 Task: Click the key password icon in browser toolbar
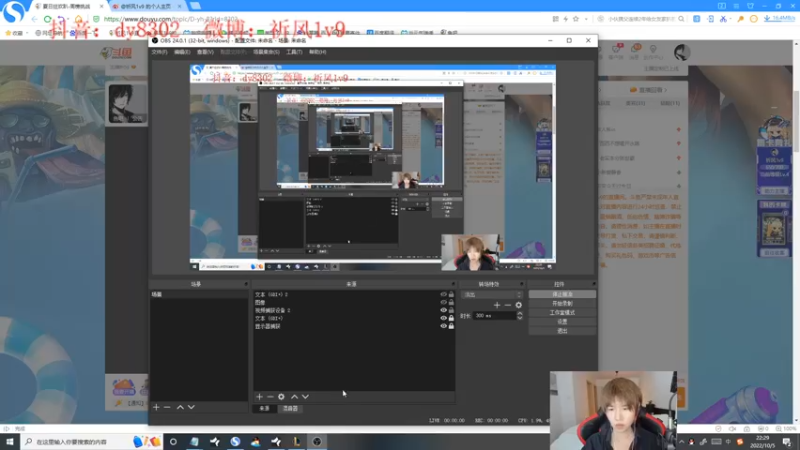click(740, 19)
